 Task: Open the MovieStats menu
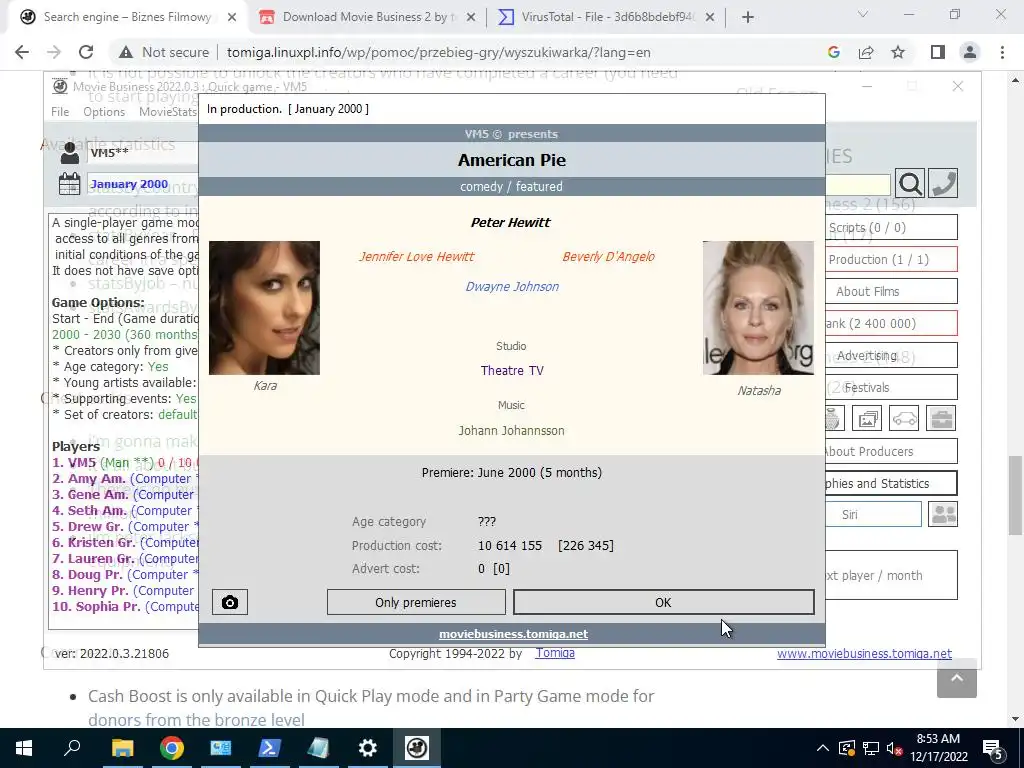pyautogui.click(x=168, y=112)
